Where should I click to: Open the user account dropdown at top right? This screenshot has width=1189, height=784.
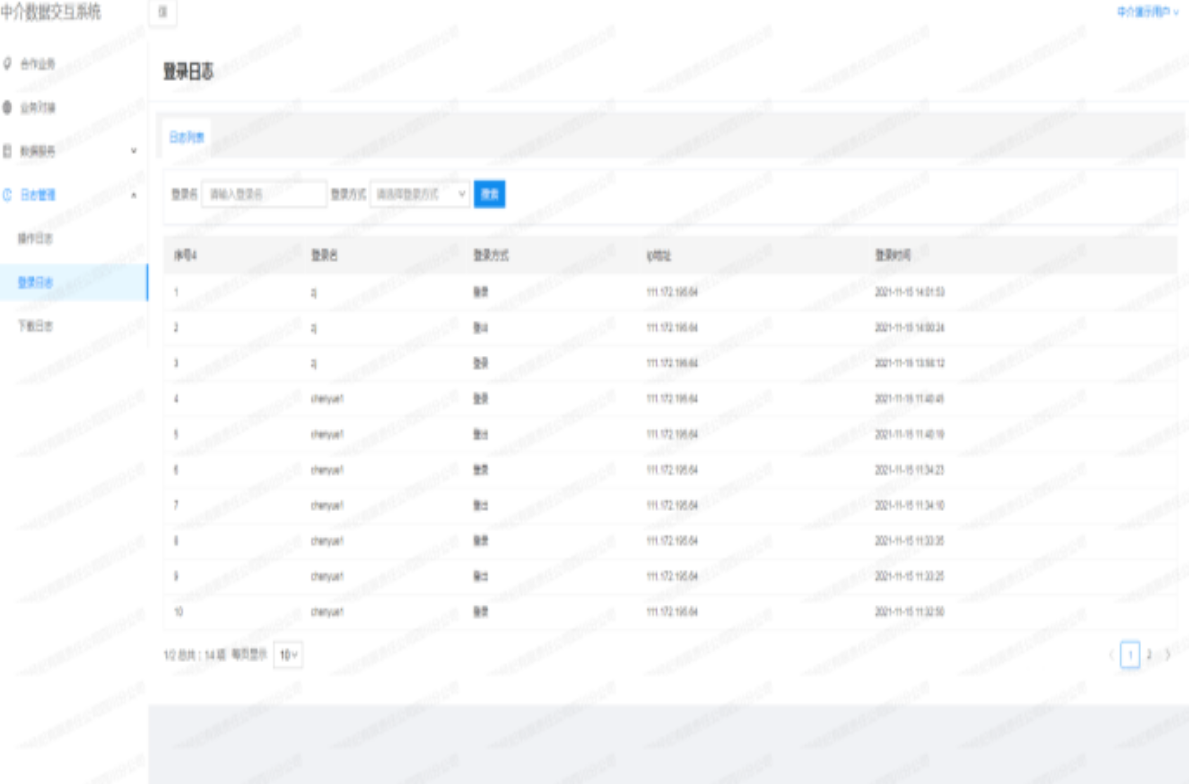[x=1147, y=12]
